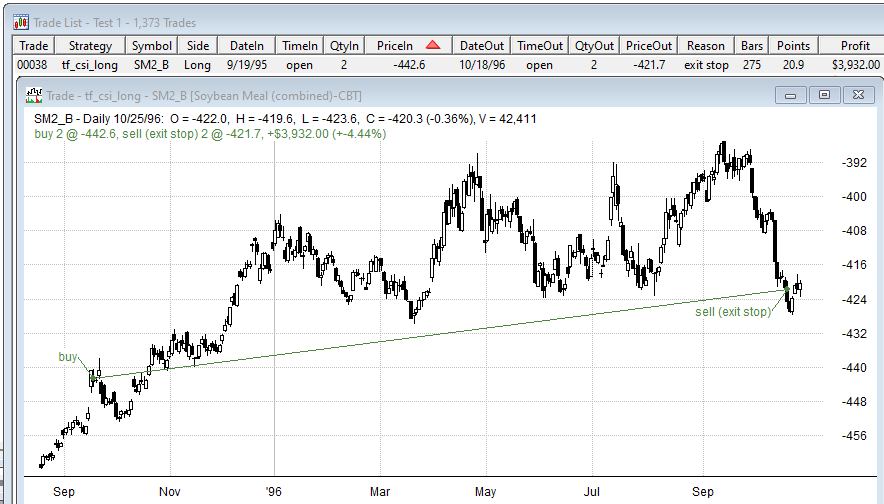Maximize the Trade chart window
Viewport: 884px width, 504px height.
(825, 95)
